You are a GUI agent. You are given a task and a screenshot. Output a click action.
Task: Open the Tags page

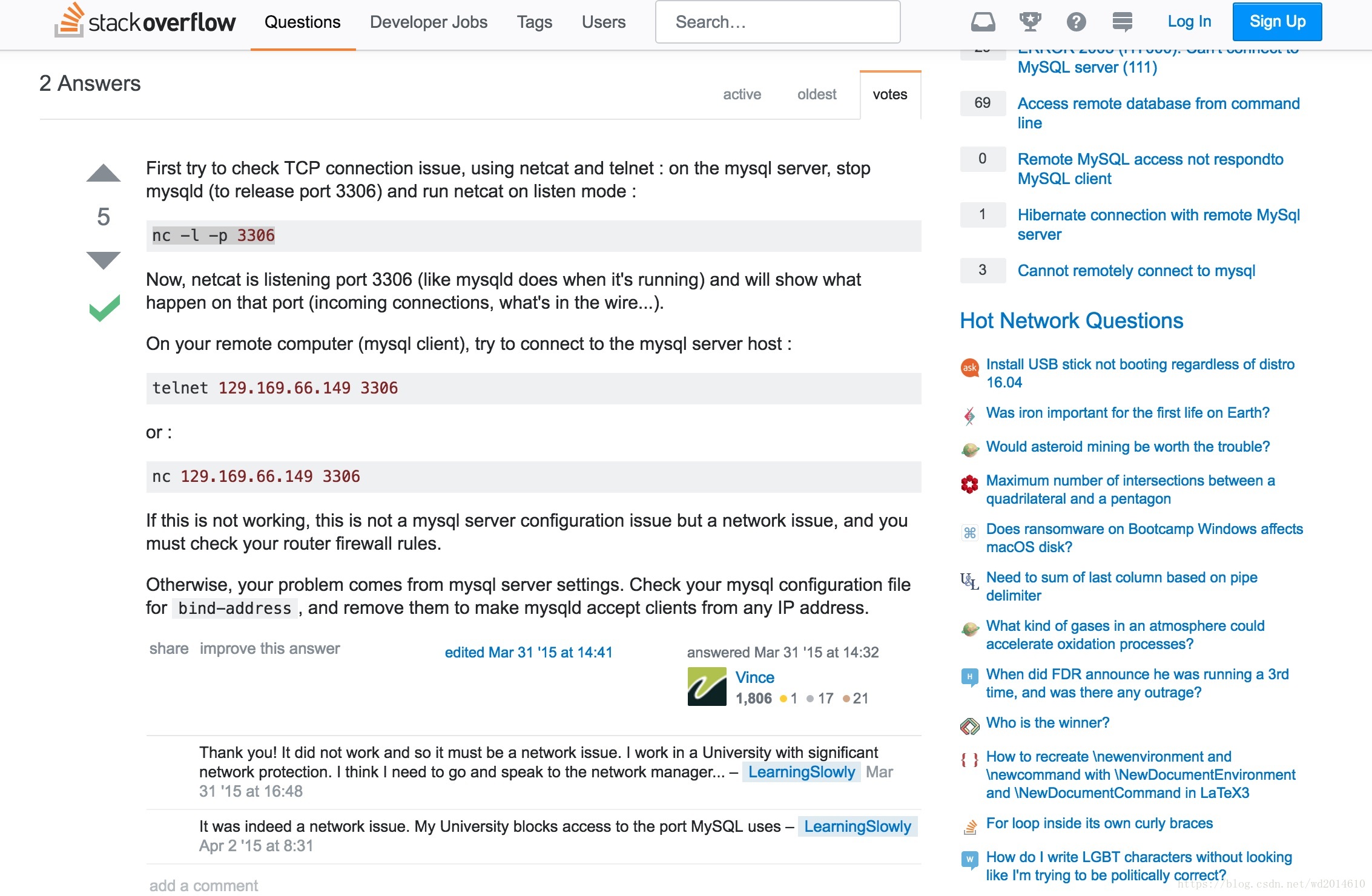click(534, 22)
